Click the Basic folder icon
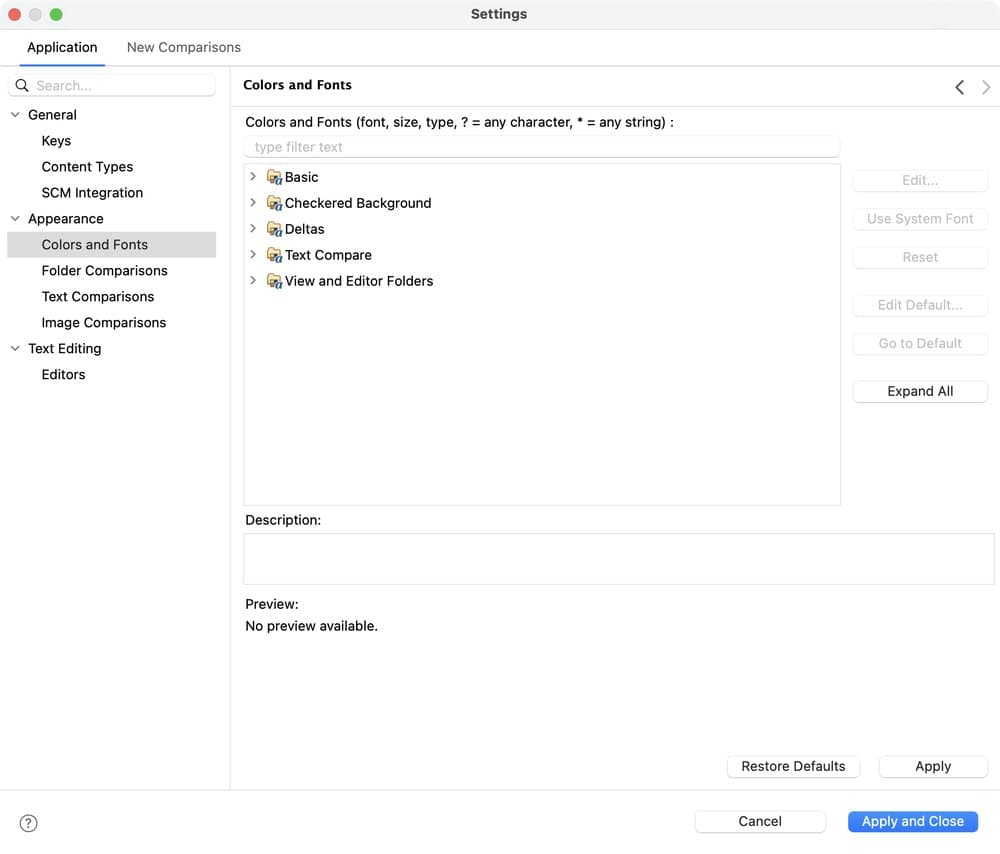 274,177
